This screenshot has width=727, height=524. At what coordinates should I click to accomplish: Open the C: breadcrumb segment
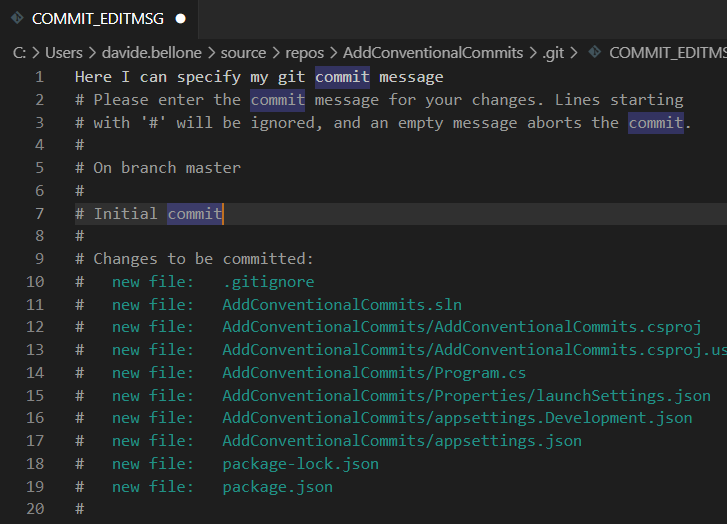(x=19, y=53)
